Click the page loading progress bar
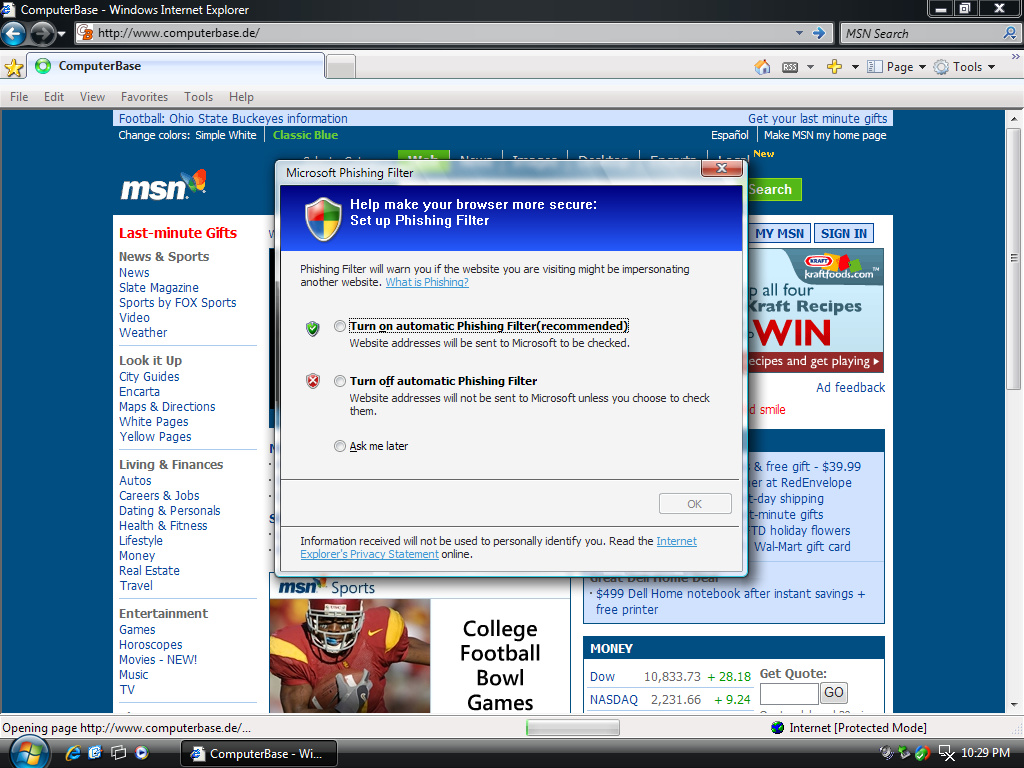This screenshot has height=768, width=1024. point(573,728)
